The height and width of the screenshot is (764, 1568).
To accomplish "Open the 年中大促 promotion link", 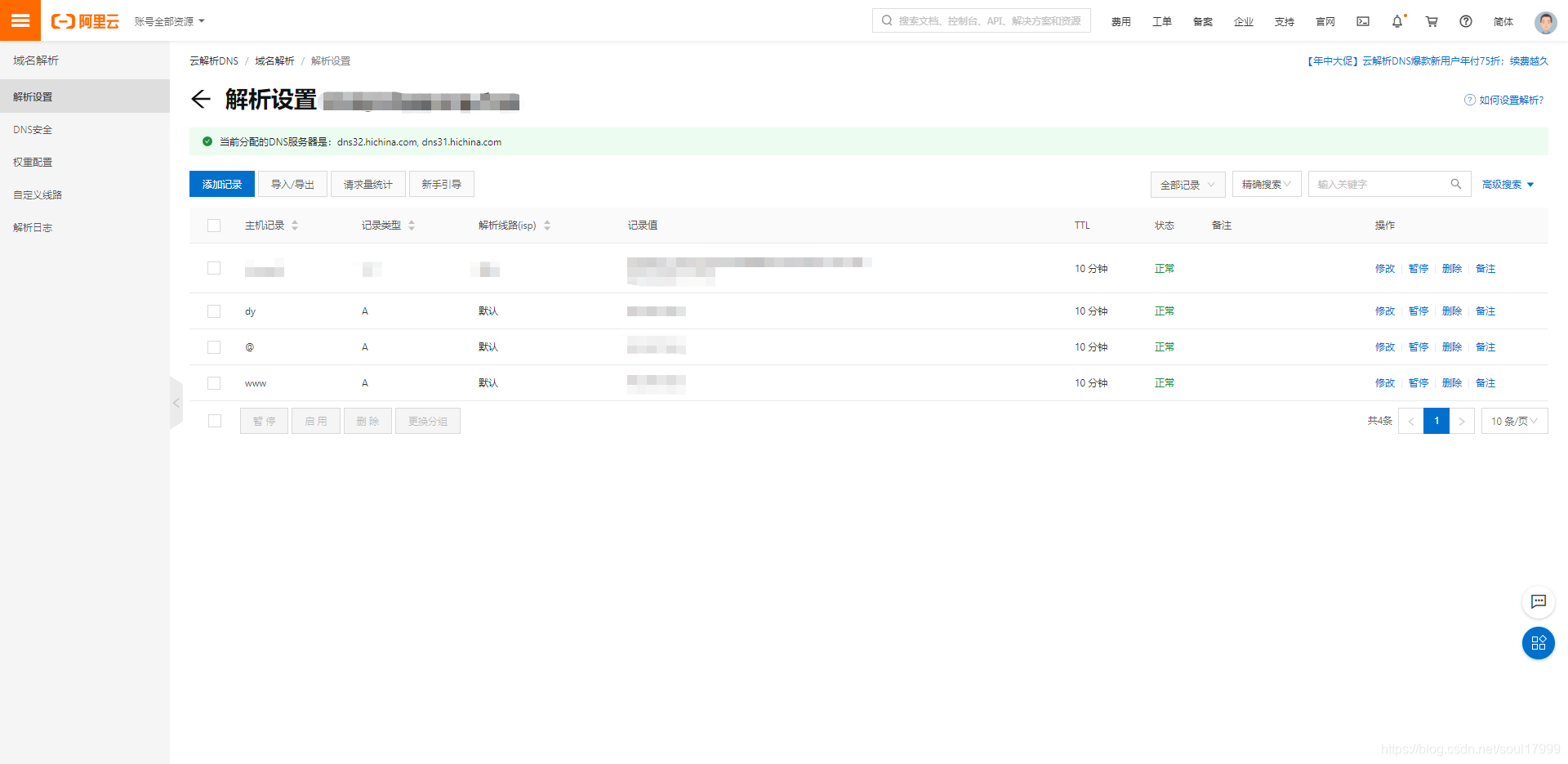I will (1427, 61).
